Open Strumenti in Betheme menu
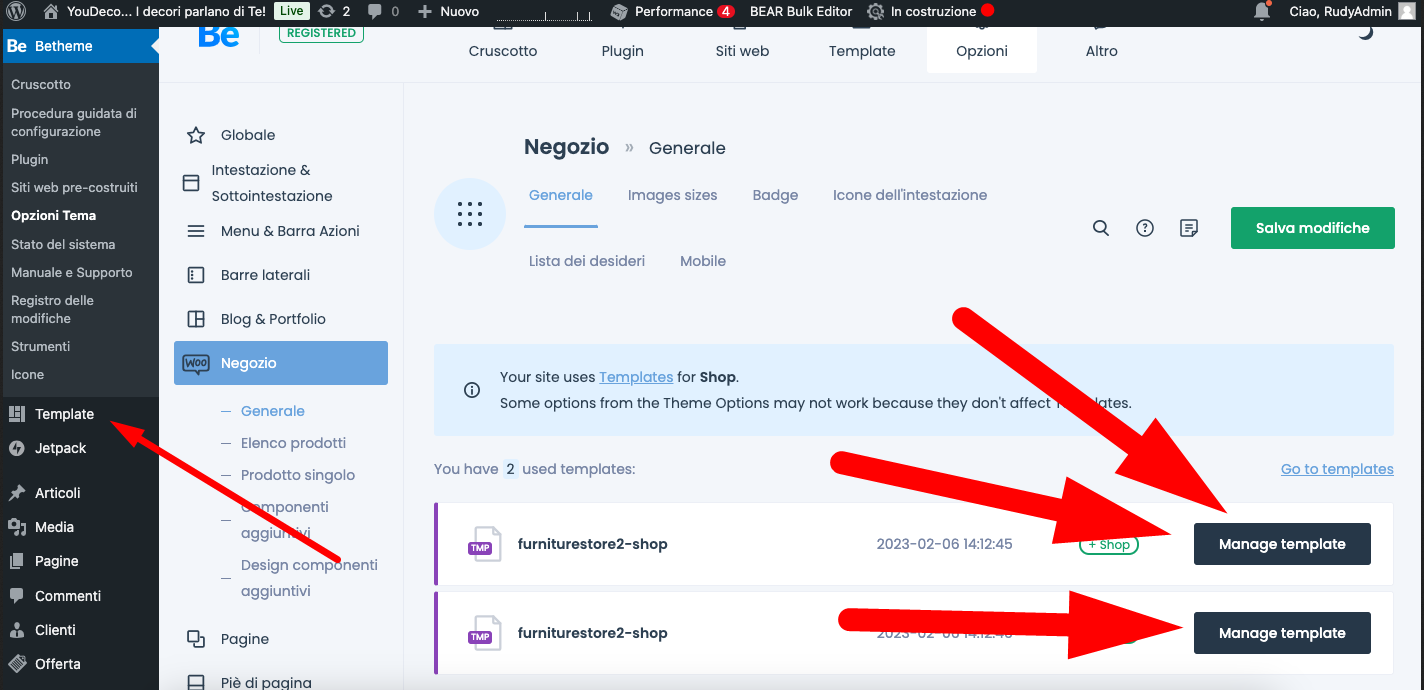Screen dimensions: 1424x690 click(41, 346)
